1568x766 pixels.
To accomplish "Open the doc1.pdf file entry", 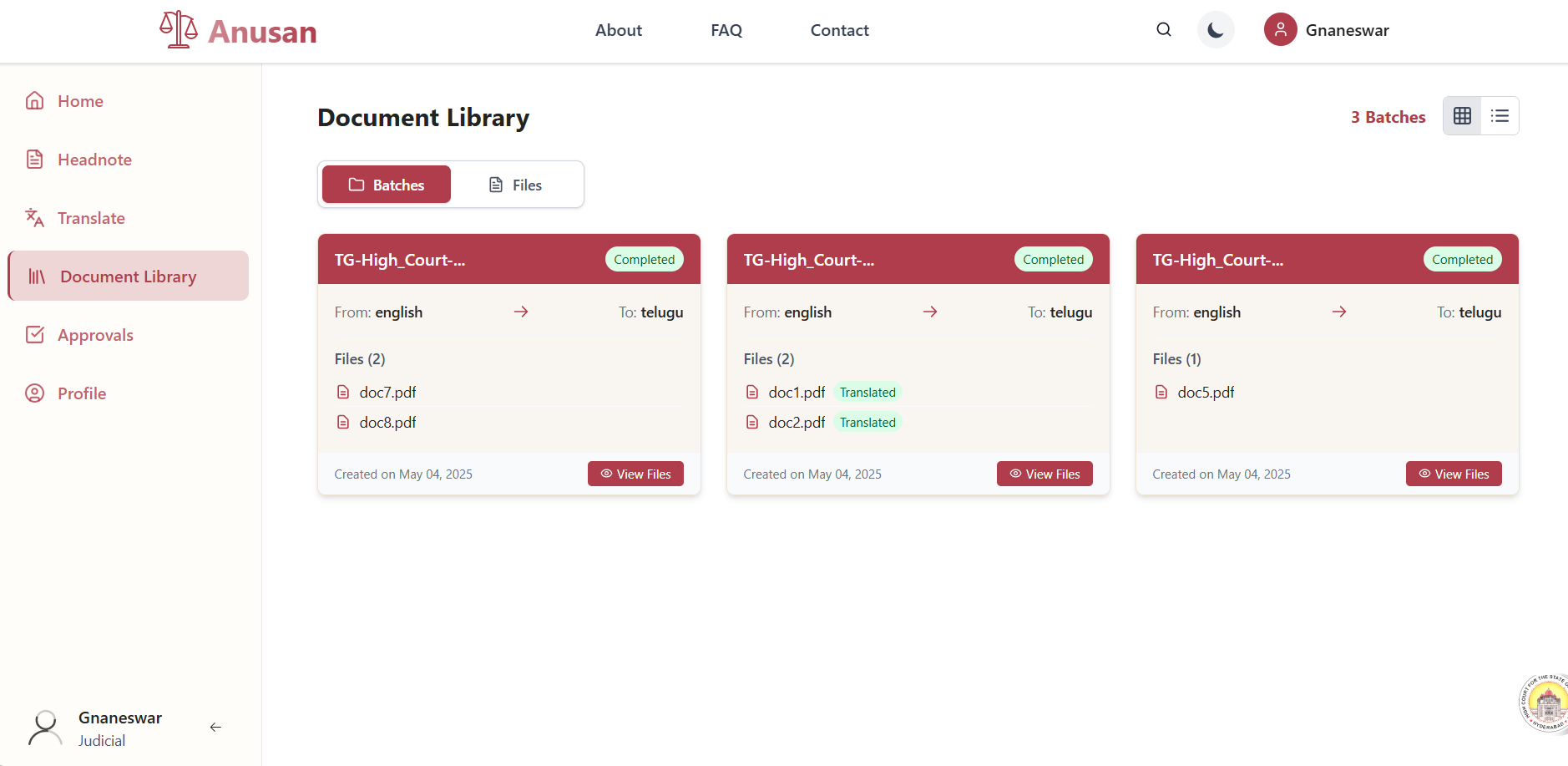I will click(x=797, y=393).
